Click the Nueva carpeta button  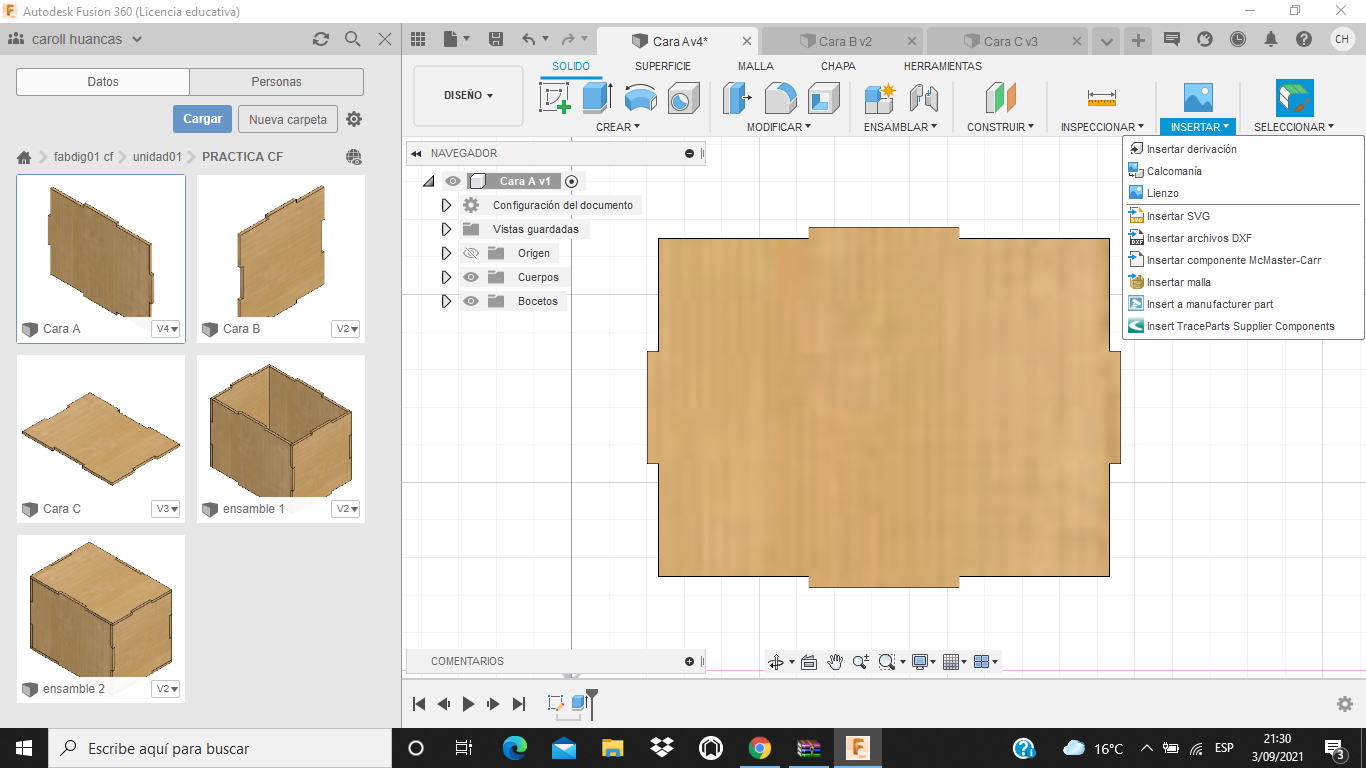287,119
